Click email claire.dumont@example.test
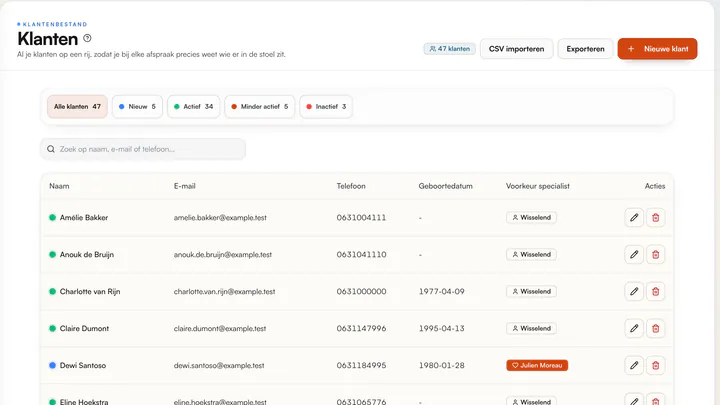This screenshot has height=405, width=720. click(x=220, y=328)
